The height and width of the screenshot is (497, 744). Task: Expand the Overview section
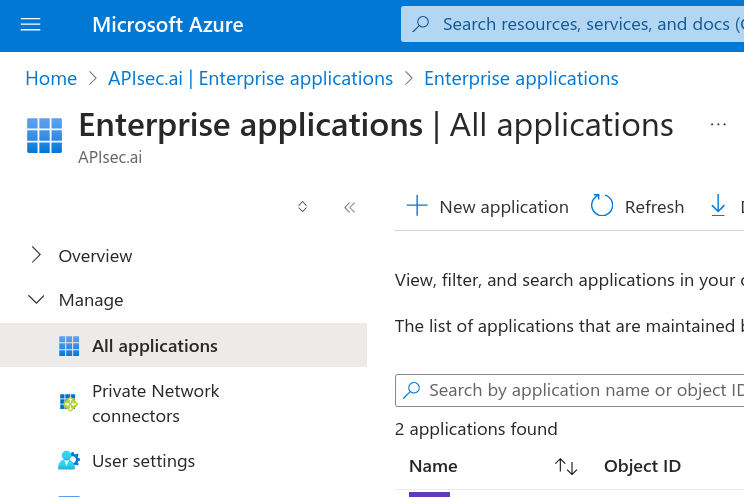(37, 256)
